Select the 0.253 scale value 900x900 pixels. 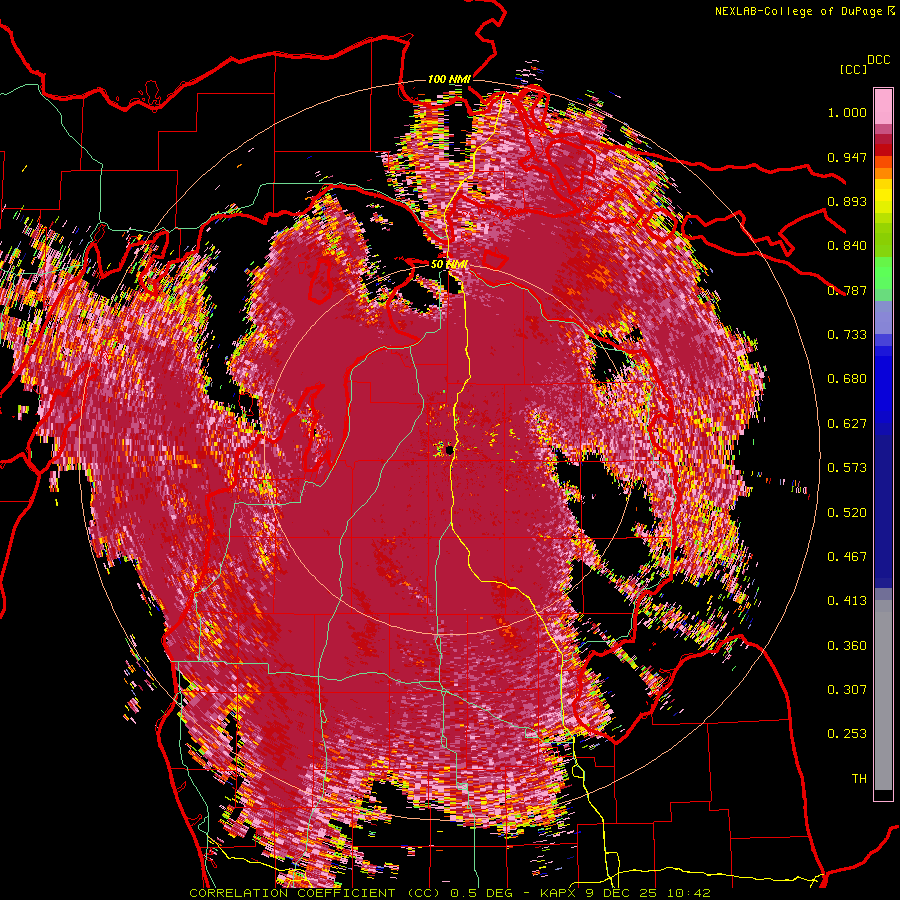click(847, 734)
